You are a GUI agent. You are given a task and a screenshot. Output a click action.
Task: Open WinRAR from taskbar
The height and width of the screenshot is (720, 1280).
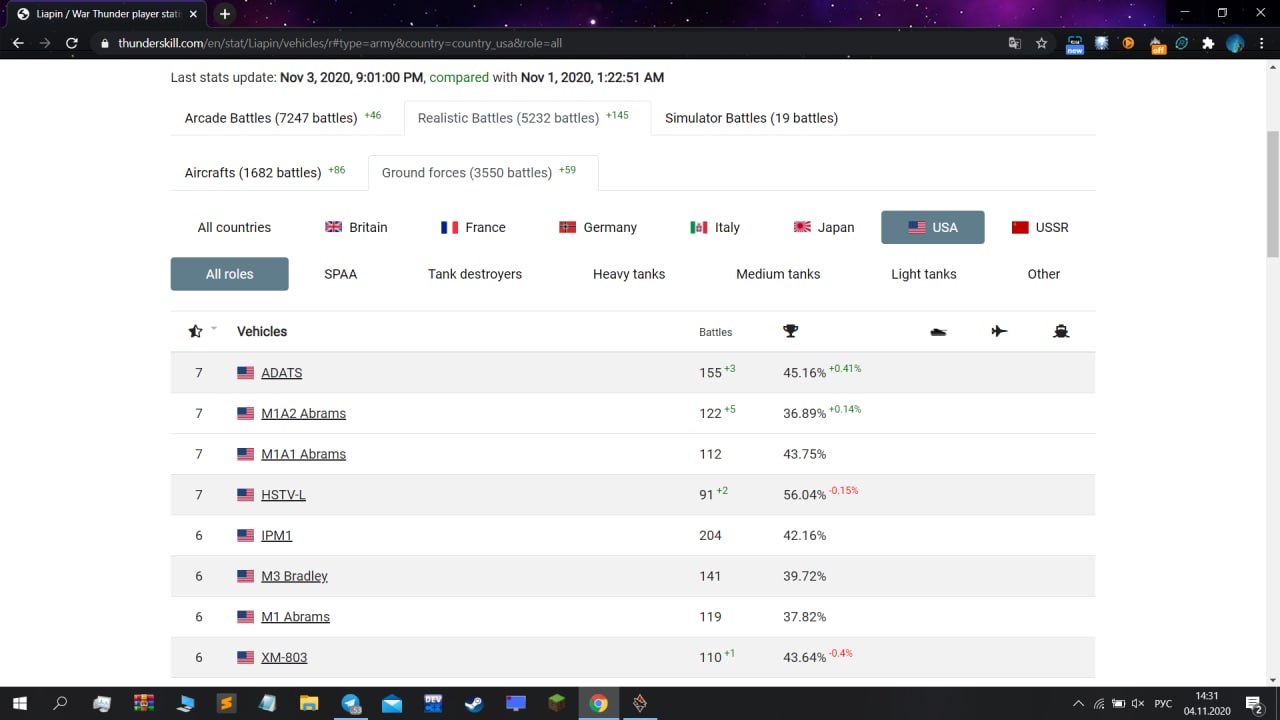click(x=143, y=703)
